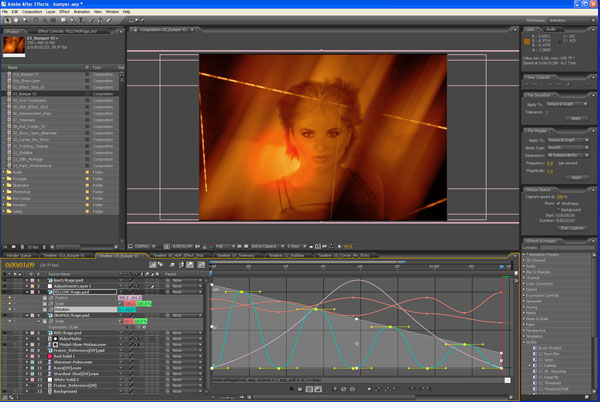Open the Wiggler Noise Type dropdown
Viewport: 600px width, 402px height.
pyautogui.click(x=568, y=148)
